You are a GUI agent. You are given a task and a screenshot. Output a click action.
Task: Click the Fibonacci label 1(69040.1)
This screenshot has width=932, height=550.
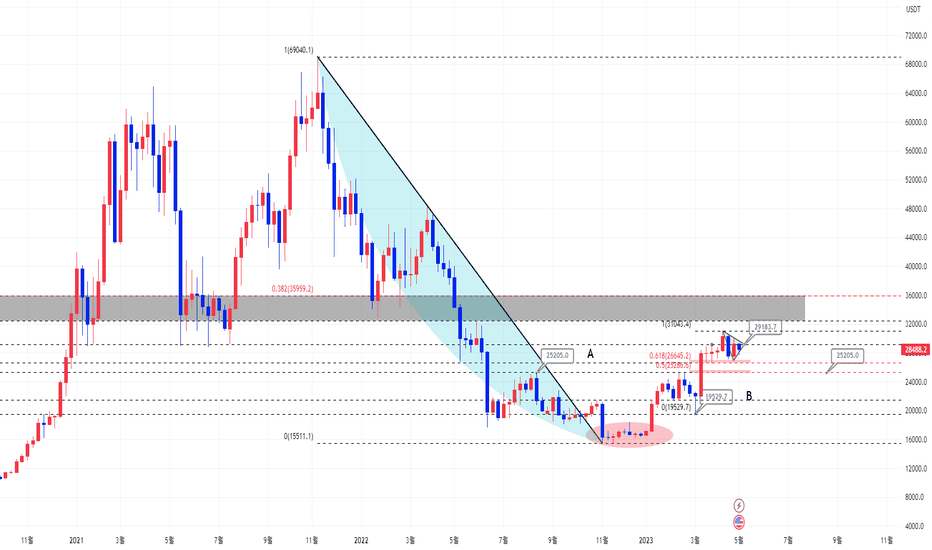[298, 51]
